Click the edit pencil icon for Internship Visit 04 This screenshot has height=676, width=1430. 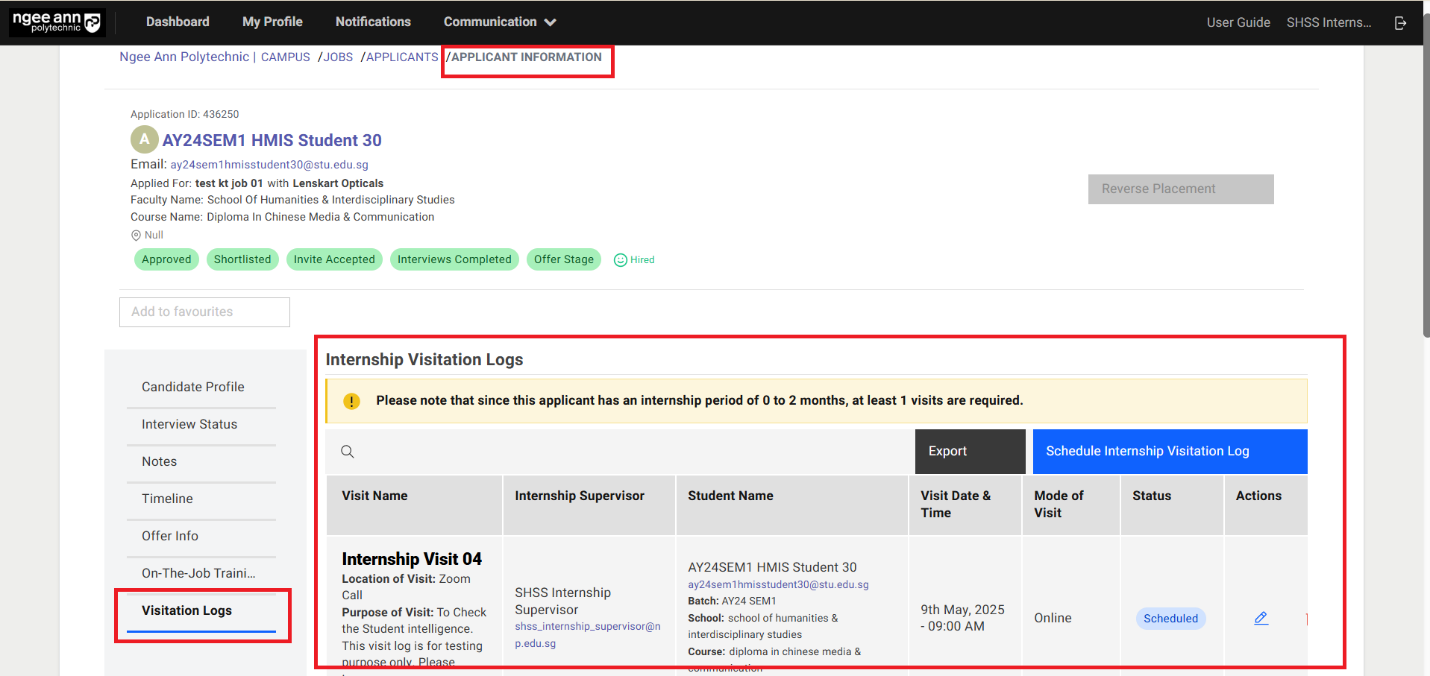tap(1260, 618)
